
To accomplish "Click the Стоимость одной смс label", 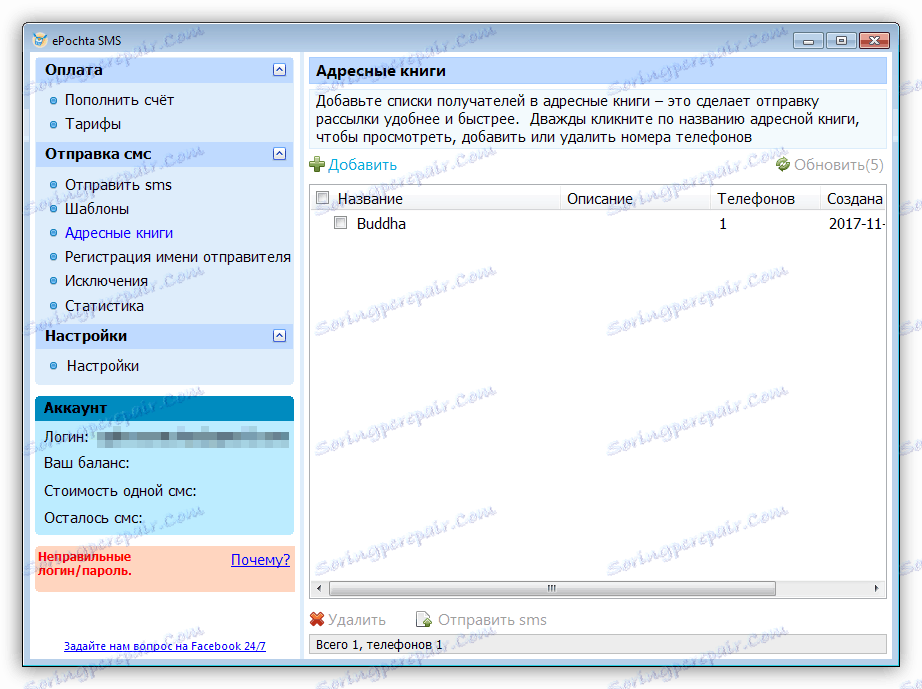I will tap(120, 491).
